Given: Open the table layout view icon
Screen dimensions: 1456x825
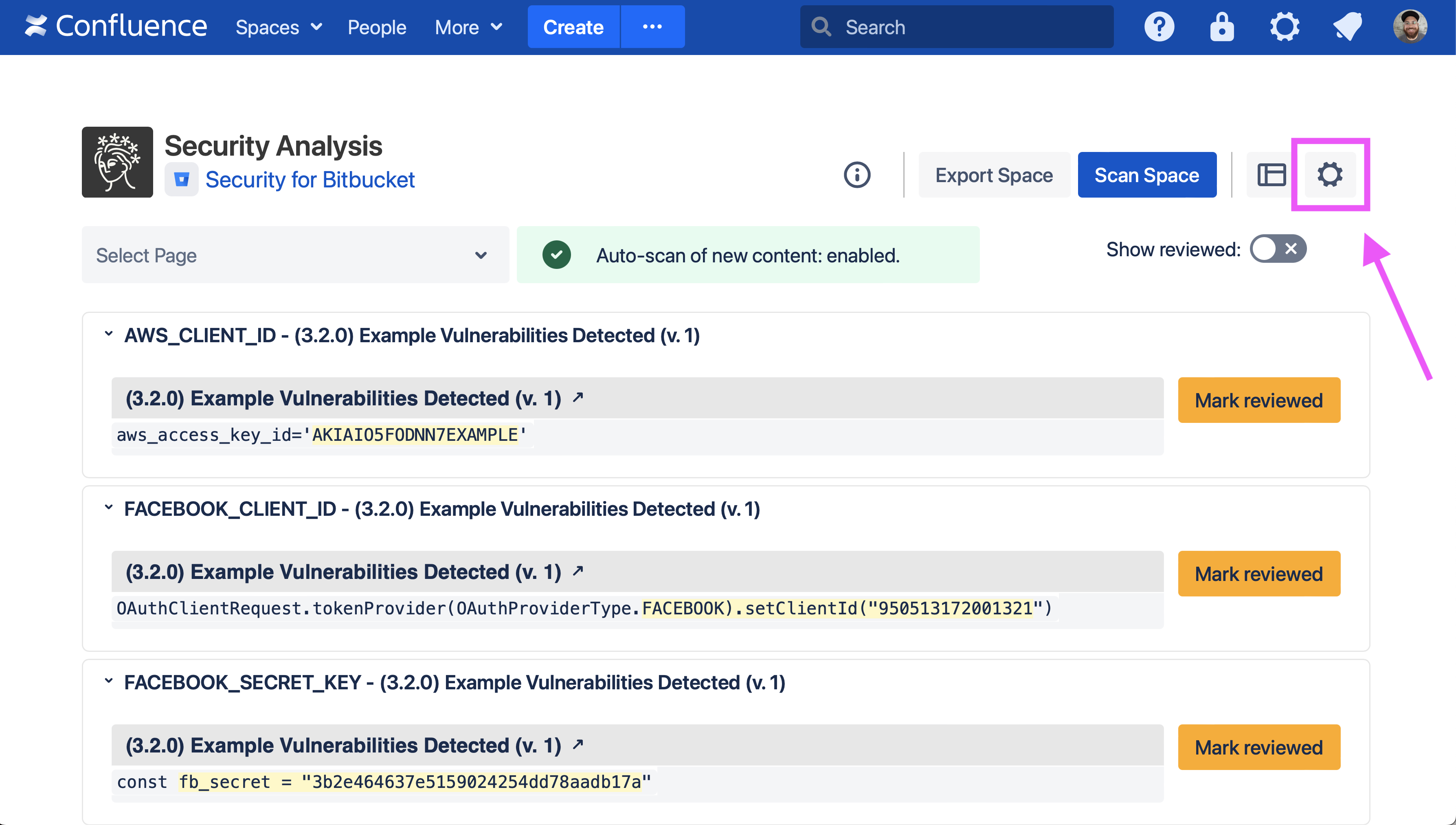Looking at the screenshot, I should [1272, 174].
